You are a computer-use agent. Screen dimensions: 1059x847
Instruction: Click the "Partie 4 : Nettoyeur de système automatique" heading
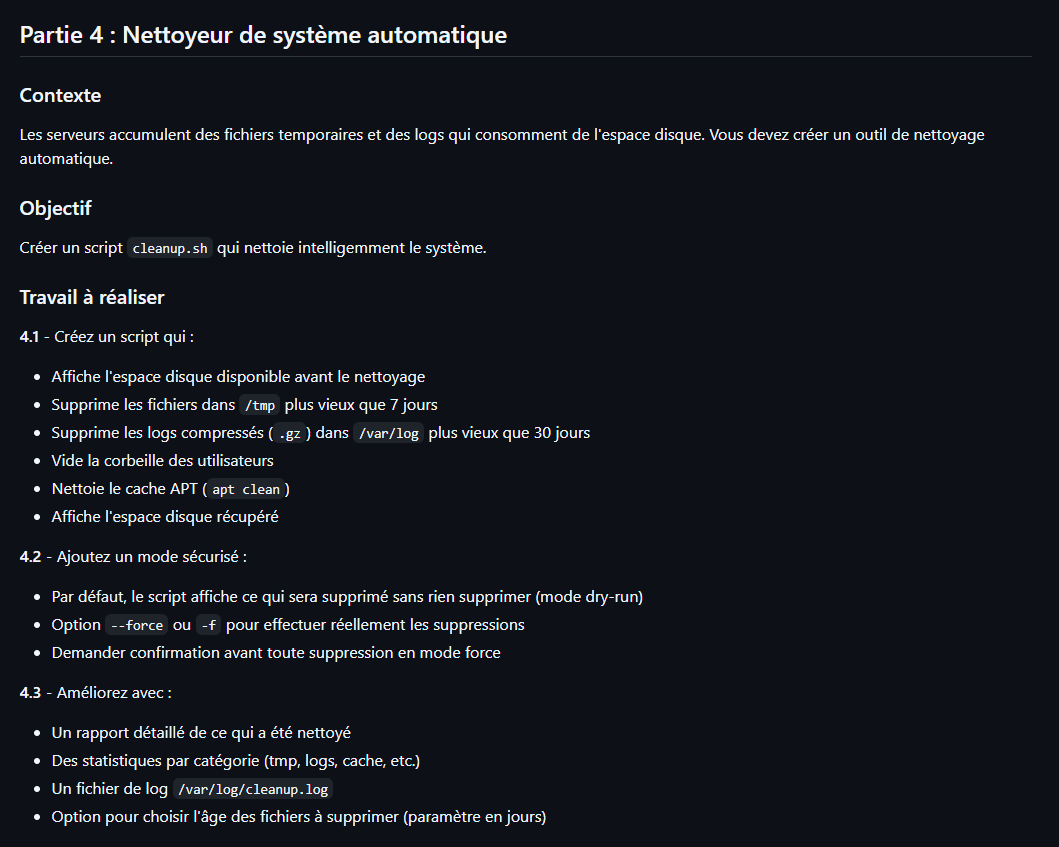(x=263, y=35)
